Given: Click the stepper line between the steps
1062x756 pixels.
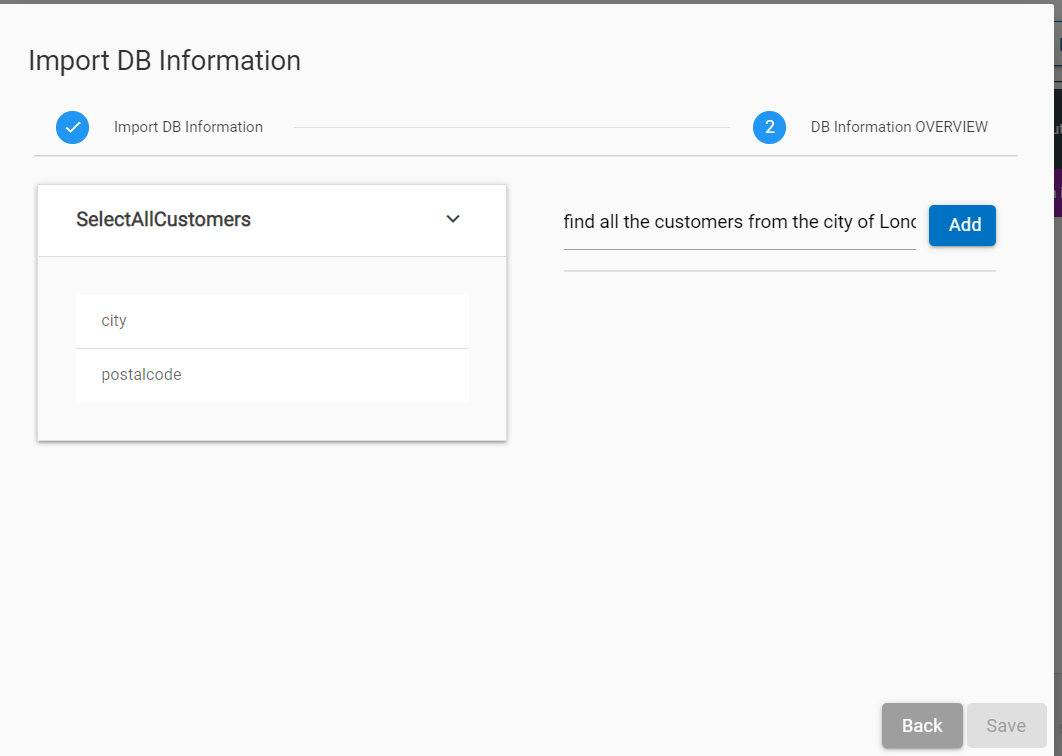Looking at the screenshot, I should (510, 127).
